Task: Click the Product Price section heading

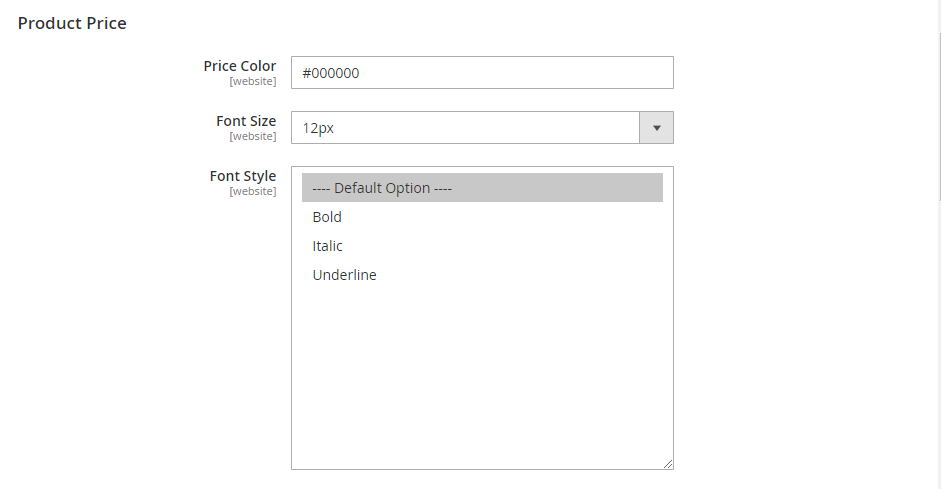Action: [72, 23]
